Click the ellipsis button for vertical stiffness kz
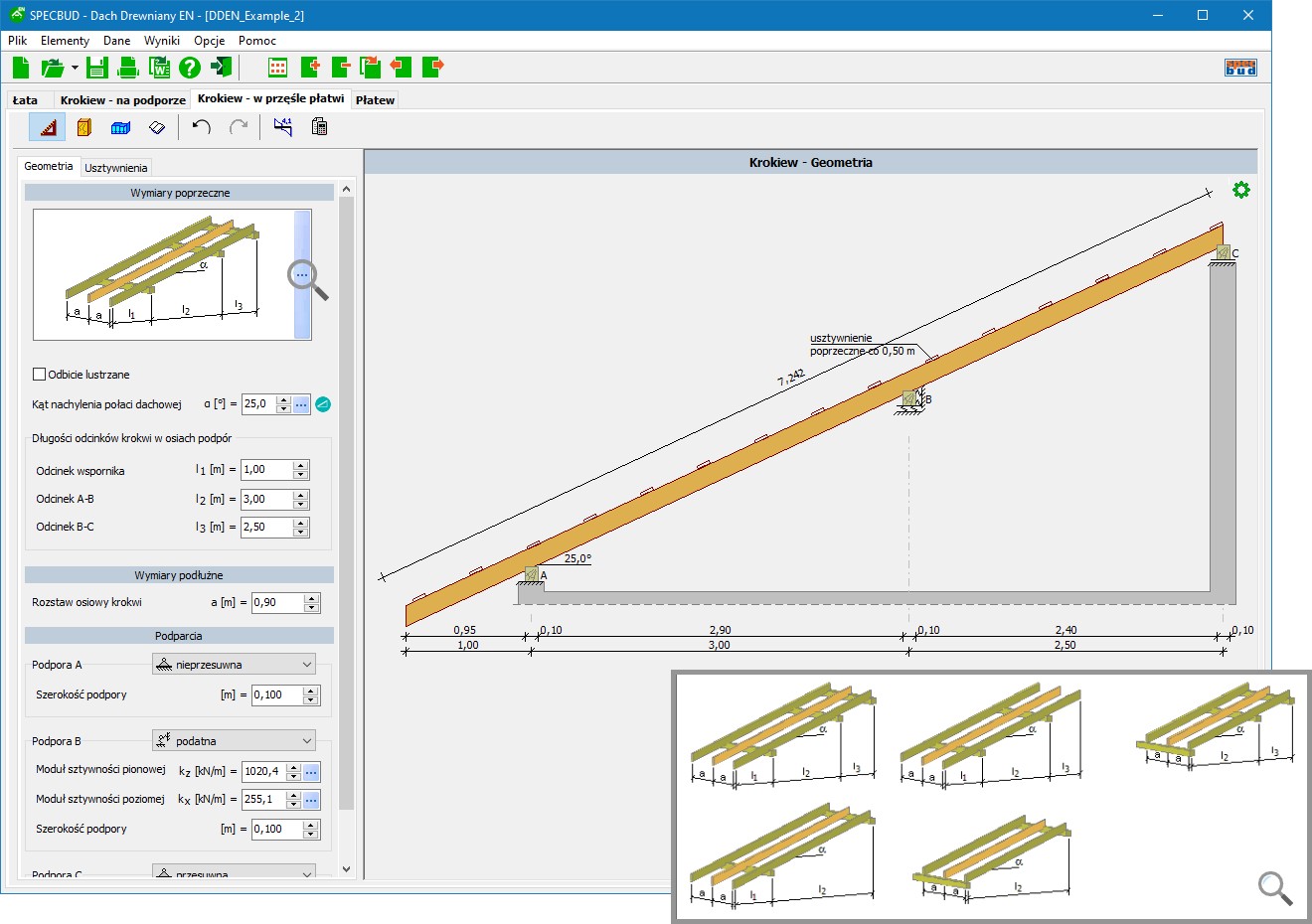Image resolution: width=1312 pixels, height=924 pixels. point(311,772)
